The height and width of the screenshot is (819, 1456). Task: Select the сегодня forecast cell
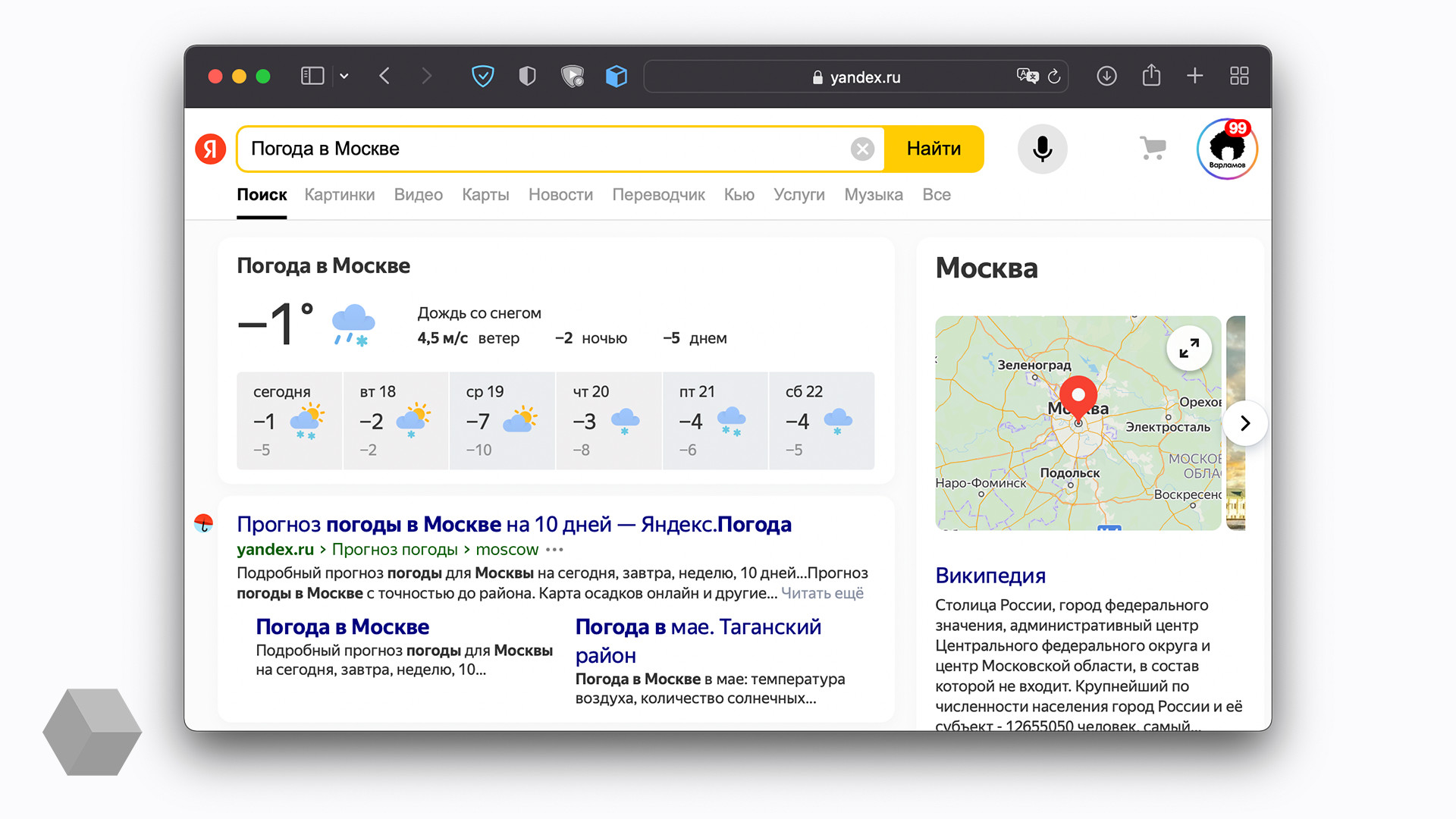click(289, 421)
